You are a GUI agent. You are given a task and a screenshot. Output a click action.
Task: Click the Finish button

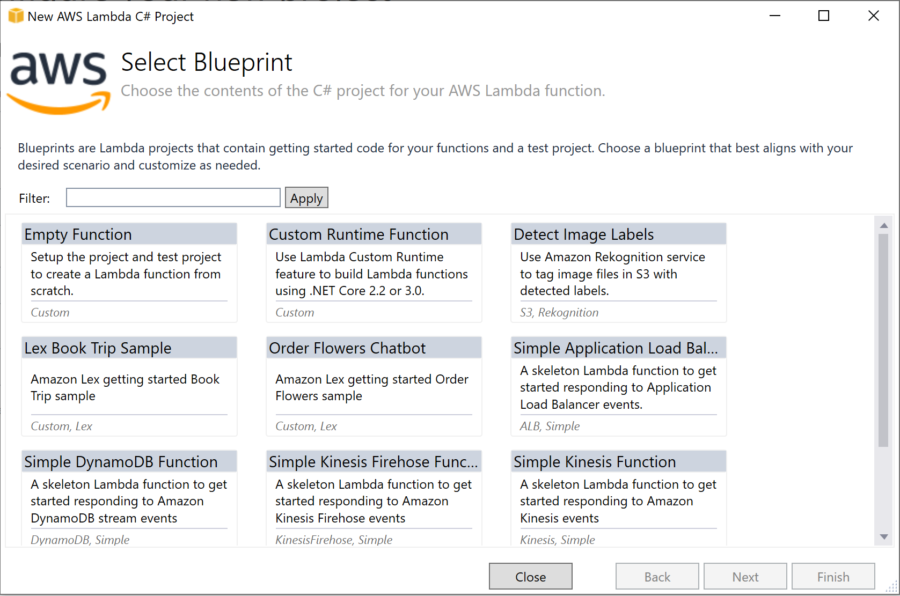coord(833,576)
